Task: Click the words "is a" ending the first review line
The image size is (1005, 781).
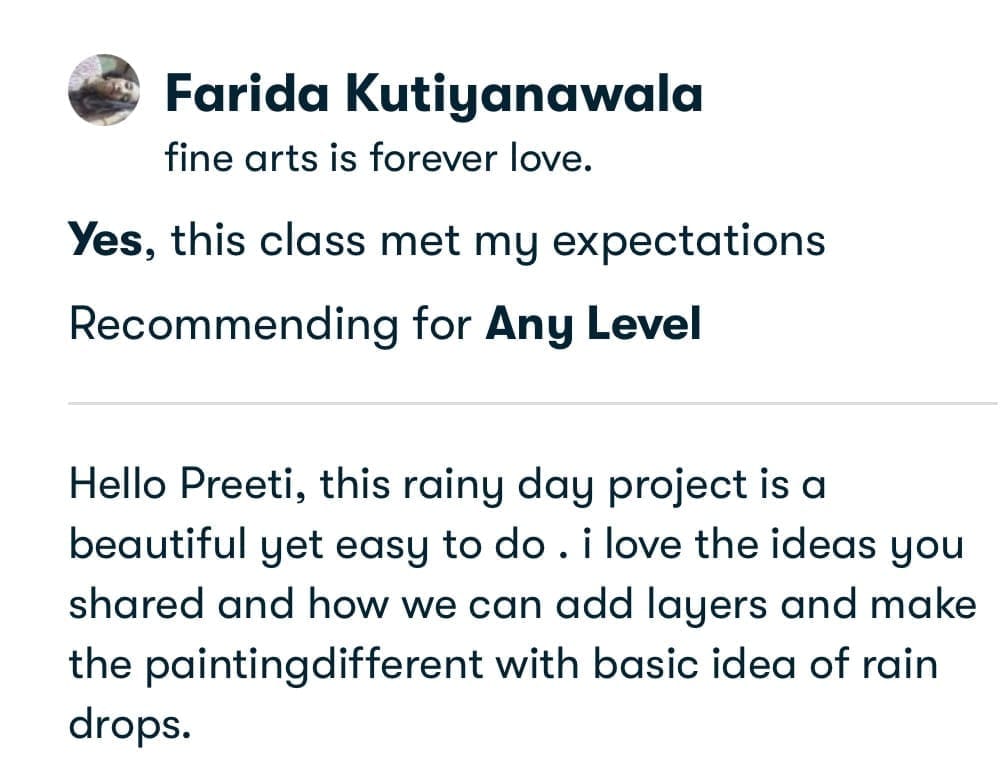Action: point(791,486)
